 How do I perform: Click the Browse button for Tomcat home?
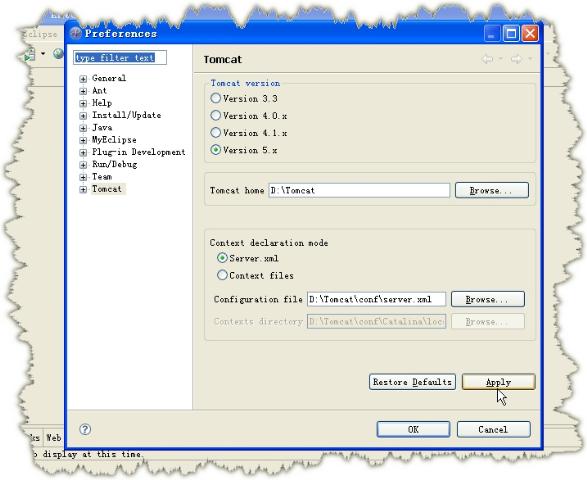(x=492, y=190)
